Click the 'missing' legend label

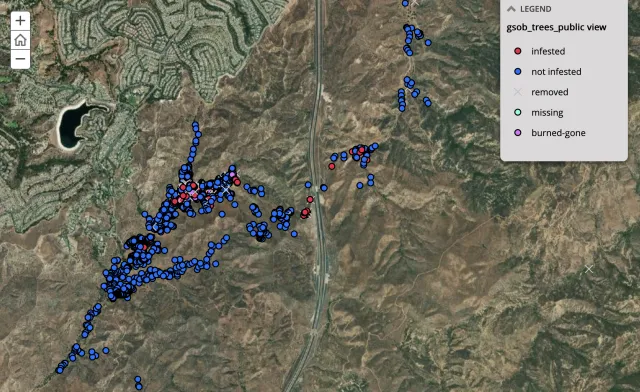point(547,113)
